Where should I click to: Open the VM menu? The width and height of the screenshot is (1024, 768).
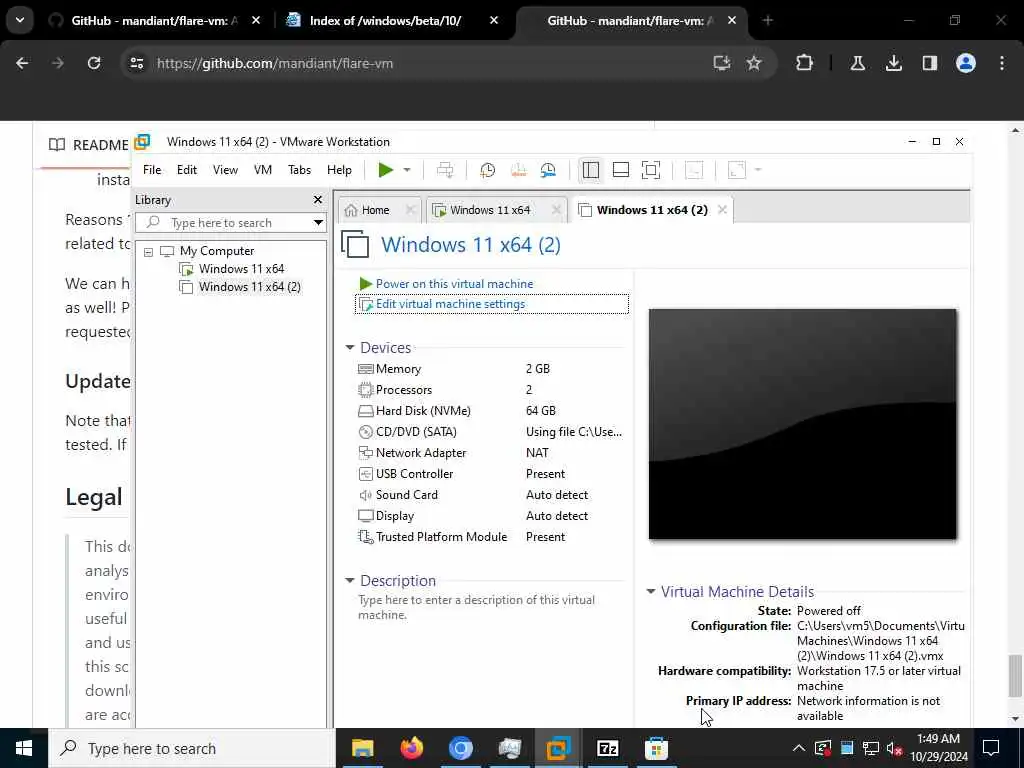click(263, 170)
